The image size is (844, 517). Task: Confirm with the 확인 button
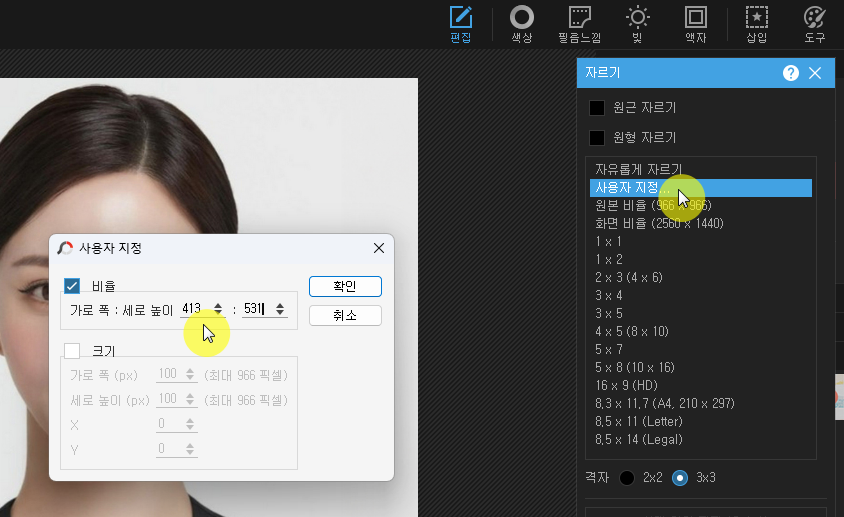[x=345, y=287]
